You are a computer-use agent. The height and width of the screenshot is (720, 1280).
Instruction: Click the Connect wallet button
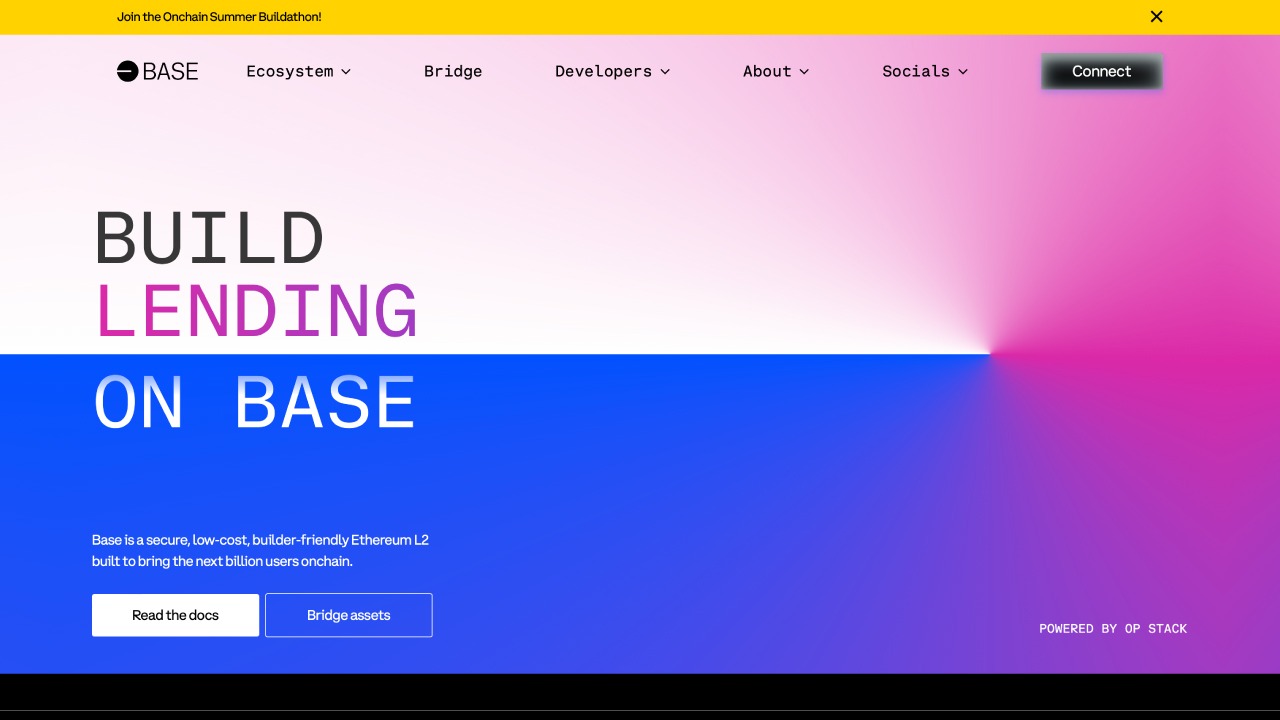pyautogui.click(x=1102, y=71)
